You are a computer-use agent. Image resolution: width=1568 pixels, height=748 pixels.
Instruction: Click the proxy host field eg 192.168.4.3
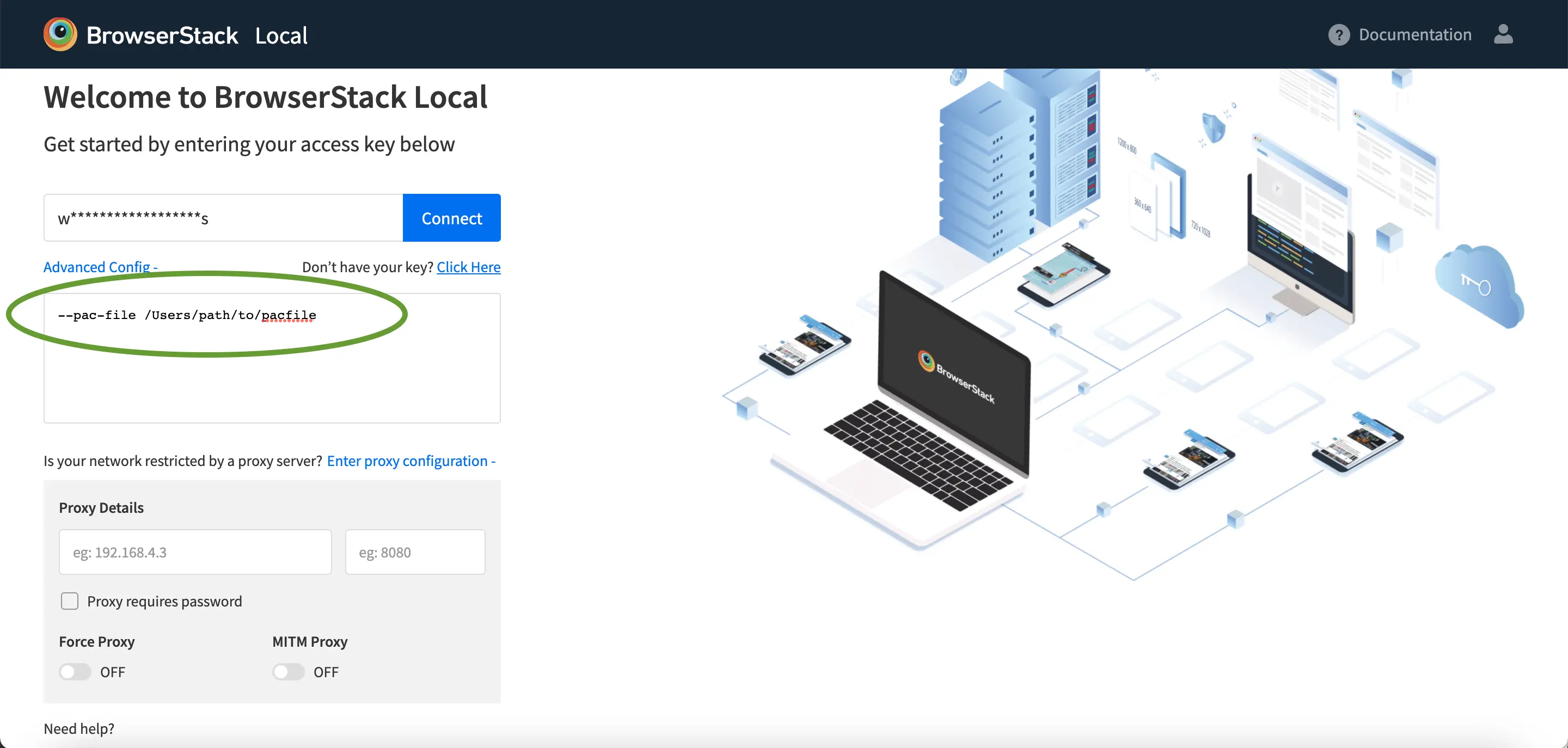(195, 552)
